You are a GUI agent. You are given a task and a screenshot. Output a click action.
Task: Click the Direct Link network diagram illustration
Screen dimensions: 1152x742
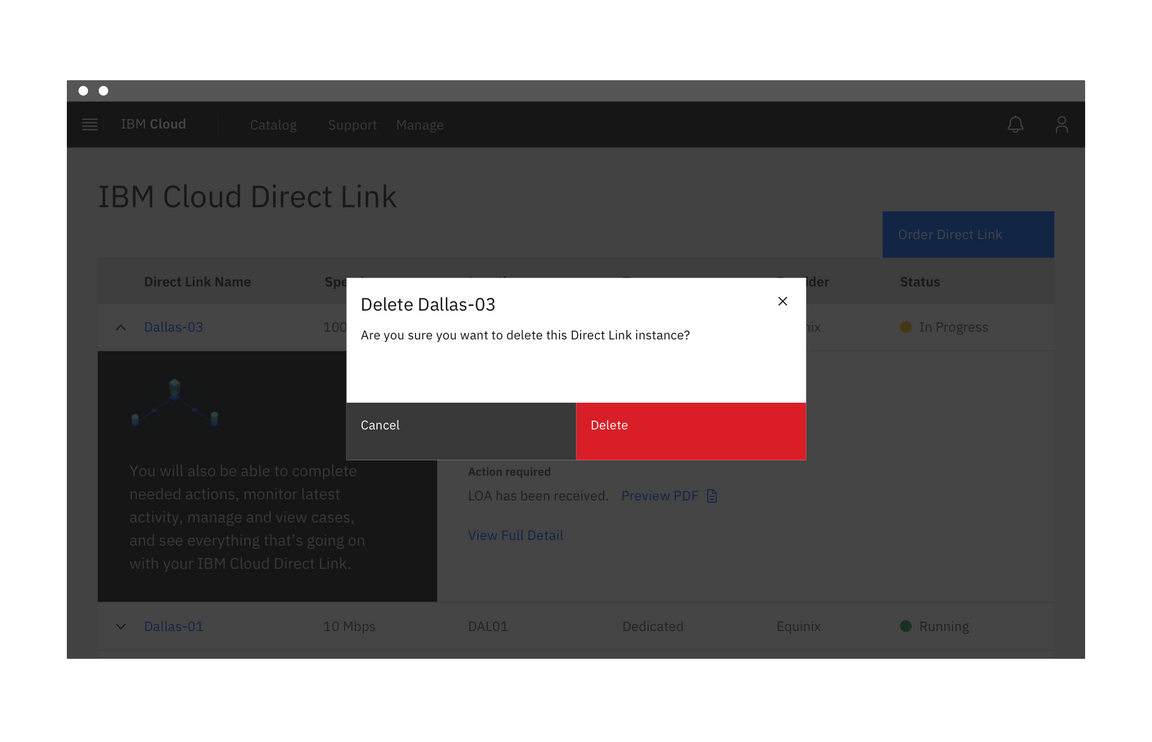coord(175,402)
